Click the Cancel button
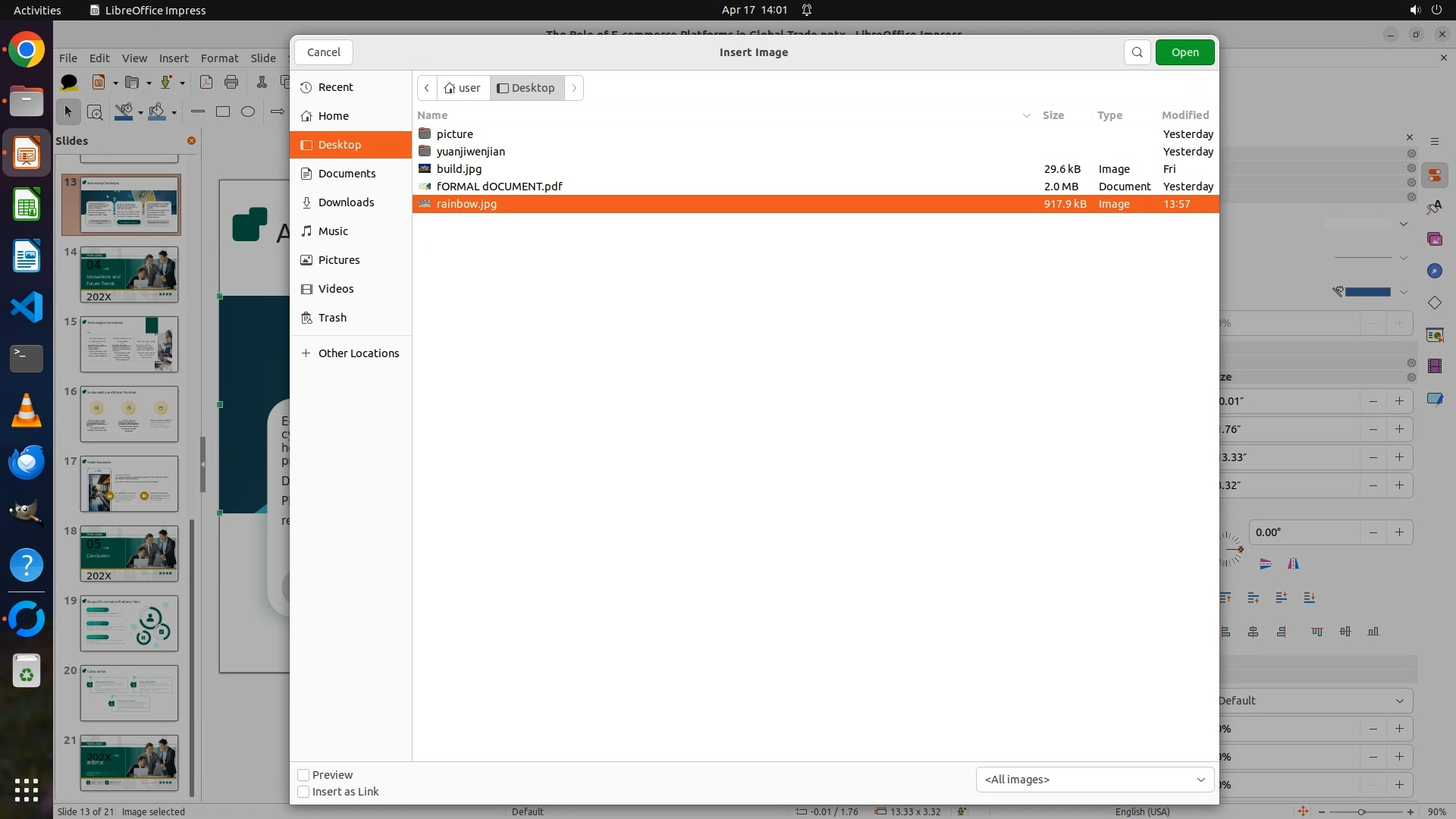 click(324, 52)
